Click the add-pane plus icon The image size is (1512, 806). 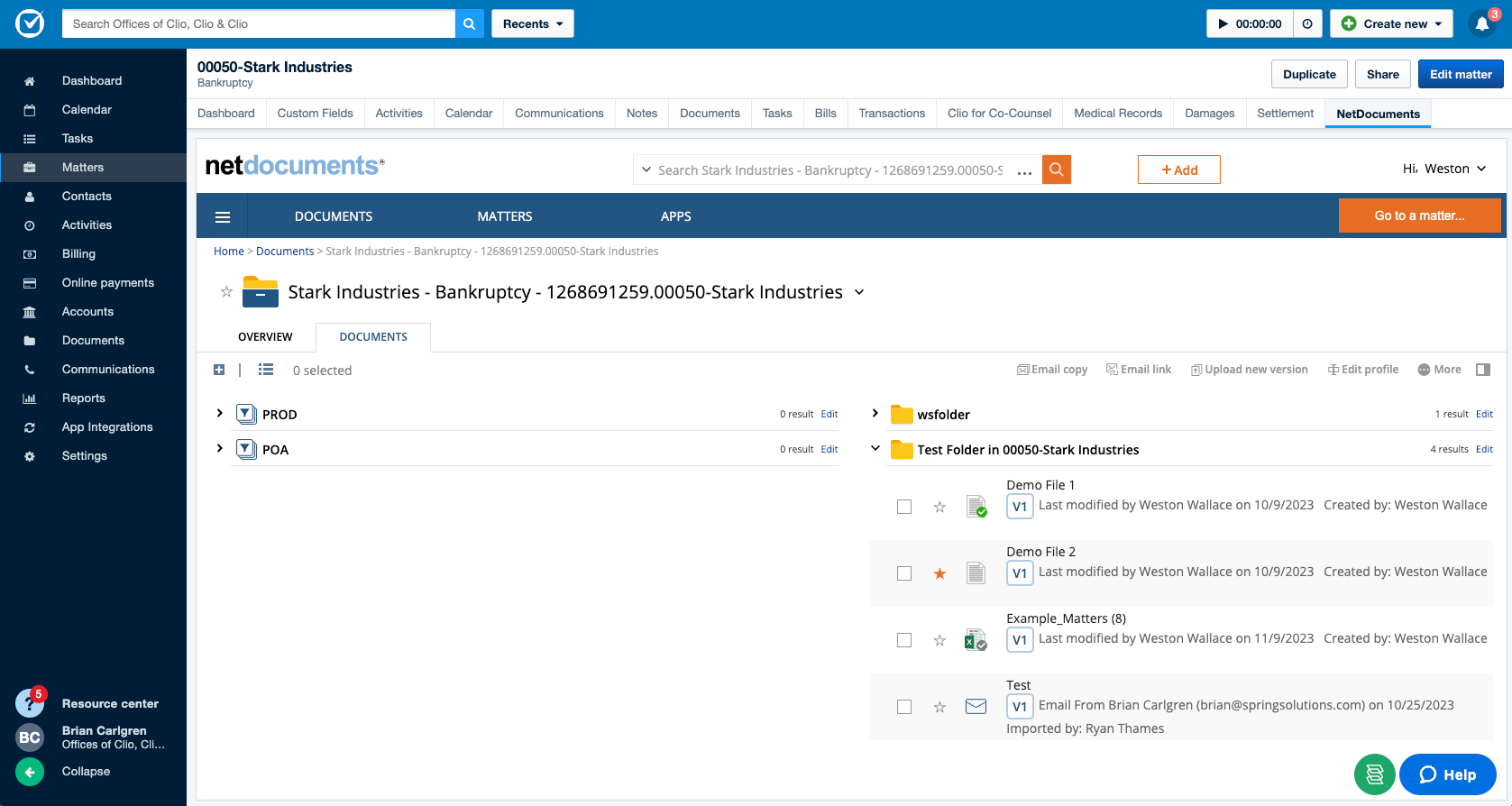219,370
